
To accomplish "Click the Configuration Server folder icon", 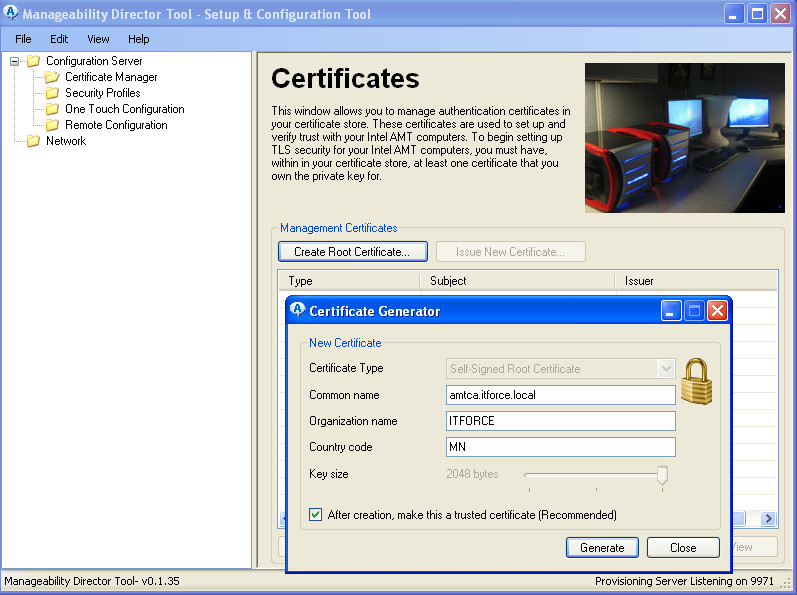I will (x=33, y=61).
